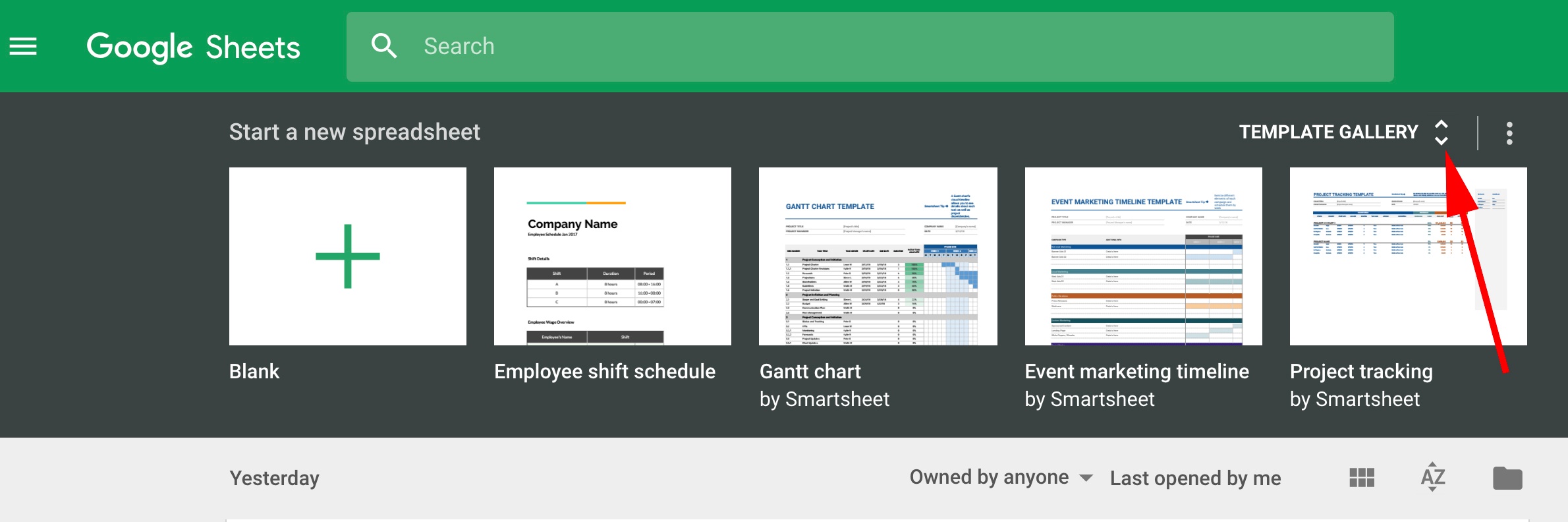Image resolution: width=1568 pixels, height=522 pixels.
Task: Create a new Blank spreadsheet
Action: [x=348, y=256]
